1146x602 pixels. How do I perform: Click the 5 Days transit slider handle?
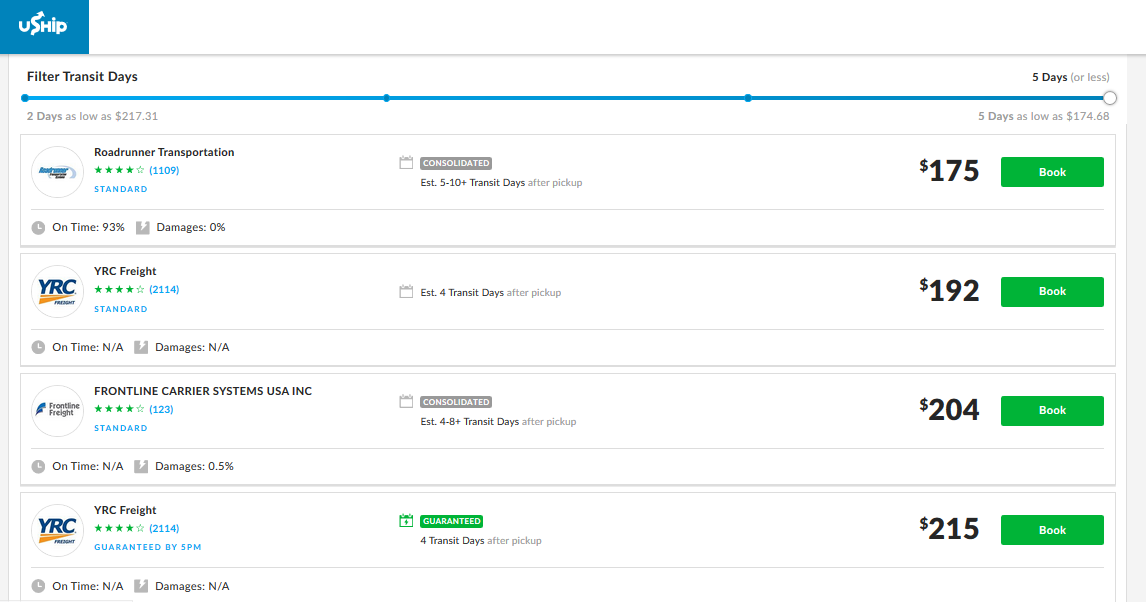click(1109, 98)
